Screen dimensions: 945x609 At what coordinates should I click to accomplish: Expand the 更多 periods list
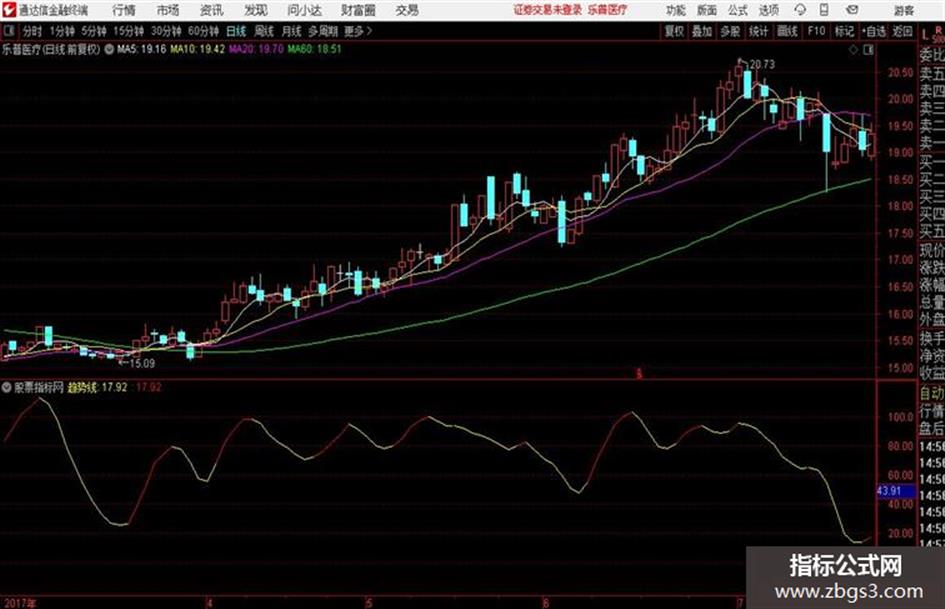[x=359, y=31]
